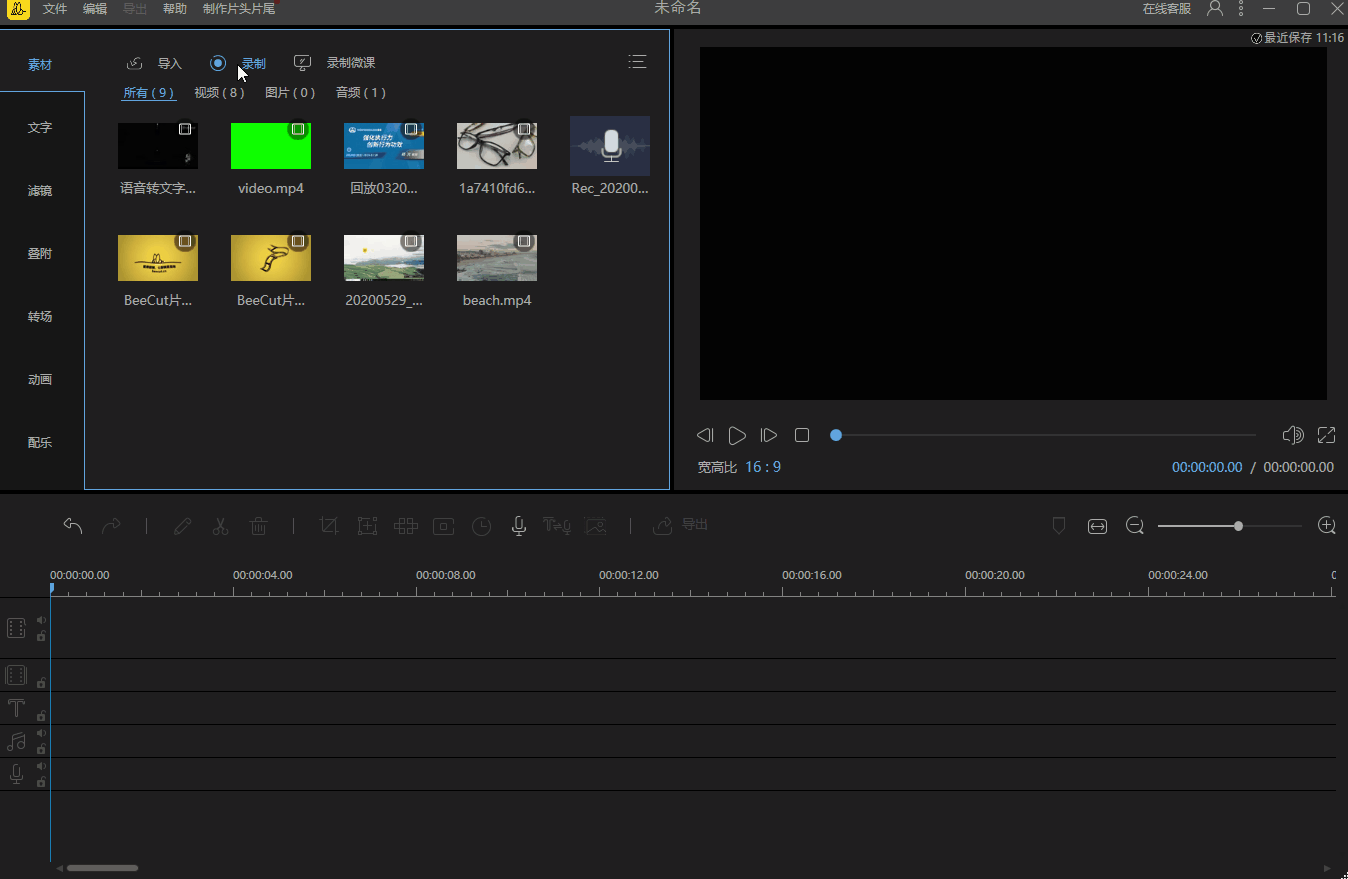
Task: Click the text track T icon
Action: tap(16, 709)
